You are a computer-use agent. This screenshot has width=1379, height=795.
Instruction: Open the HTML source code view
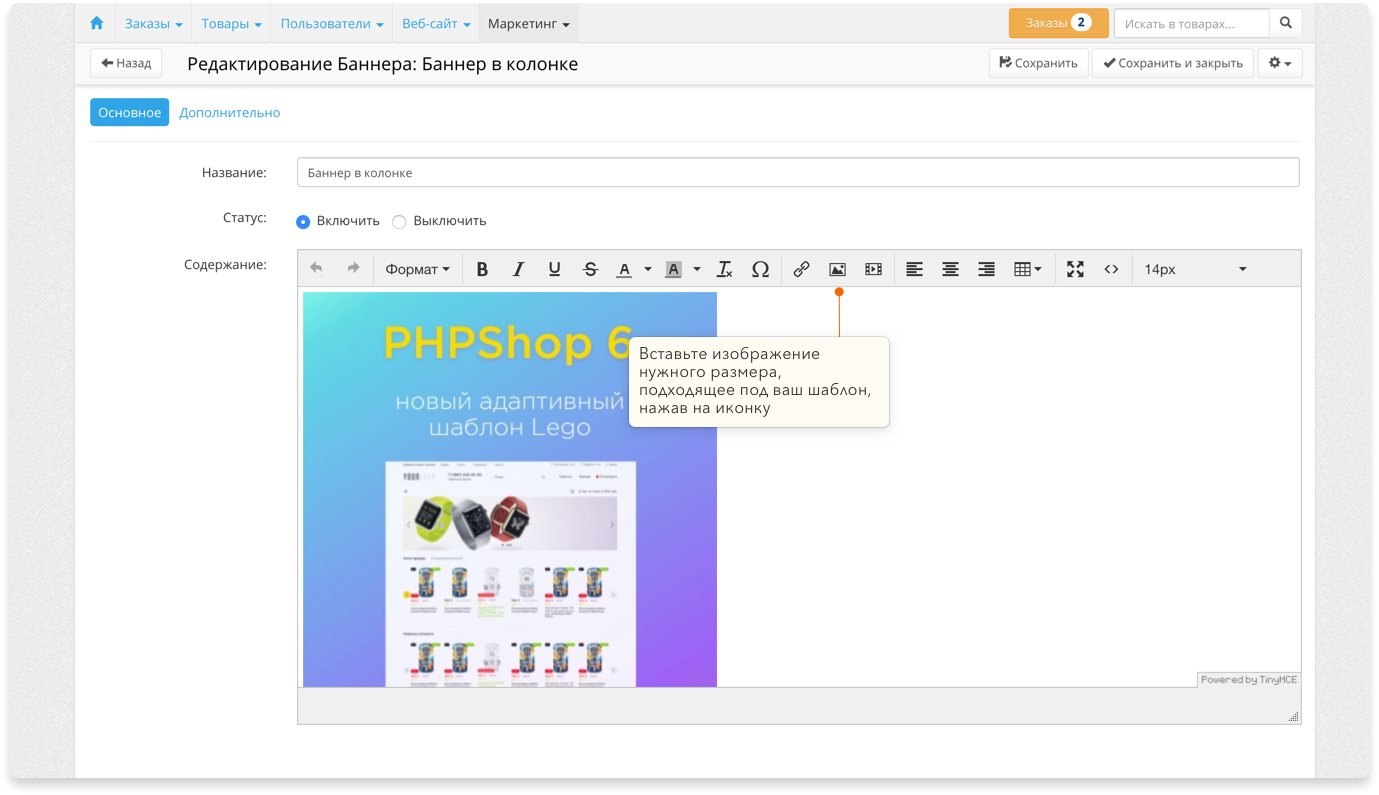tap(1111, 269)
